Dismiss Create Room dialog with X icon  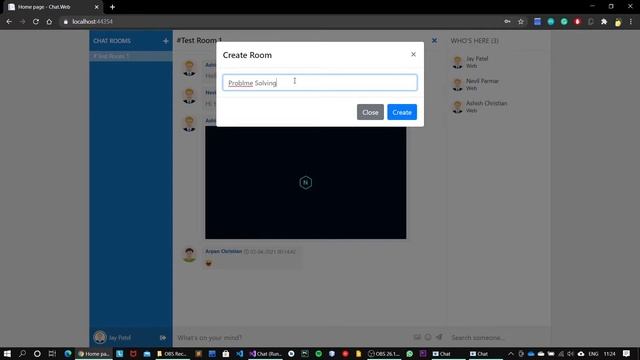pyautogui.click(x=413, y=54)
